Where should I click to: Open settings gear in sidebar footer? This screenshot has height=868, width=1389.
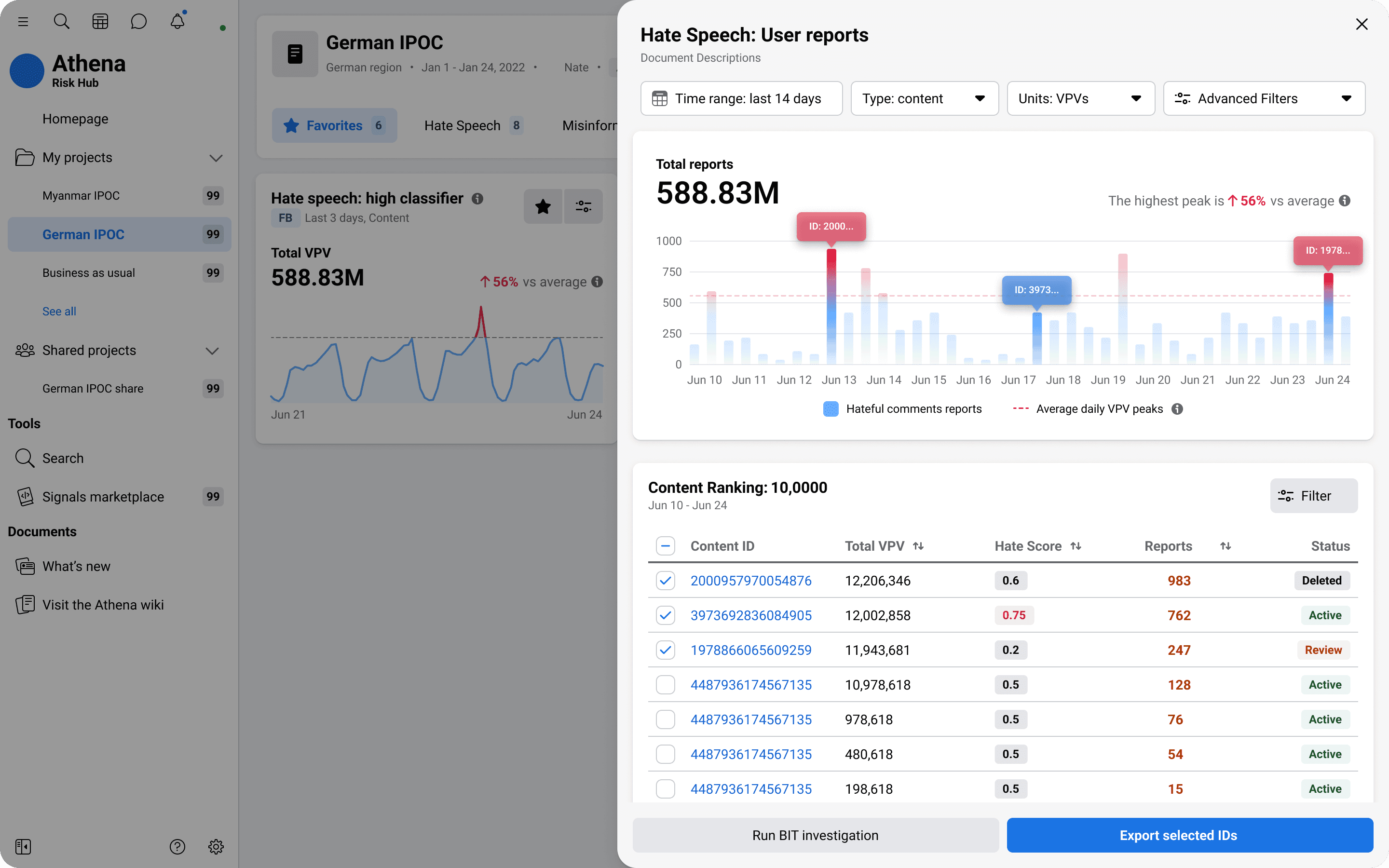(x=216, y=846)
